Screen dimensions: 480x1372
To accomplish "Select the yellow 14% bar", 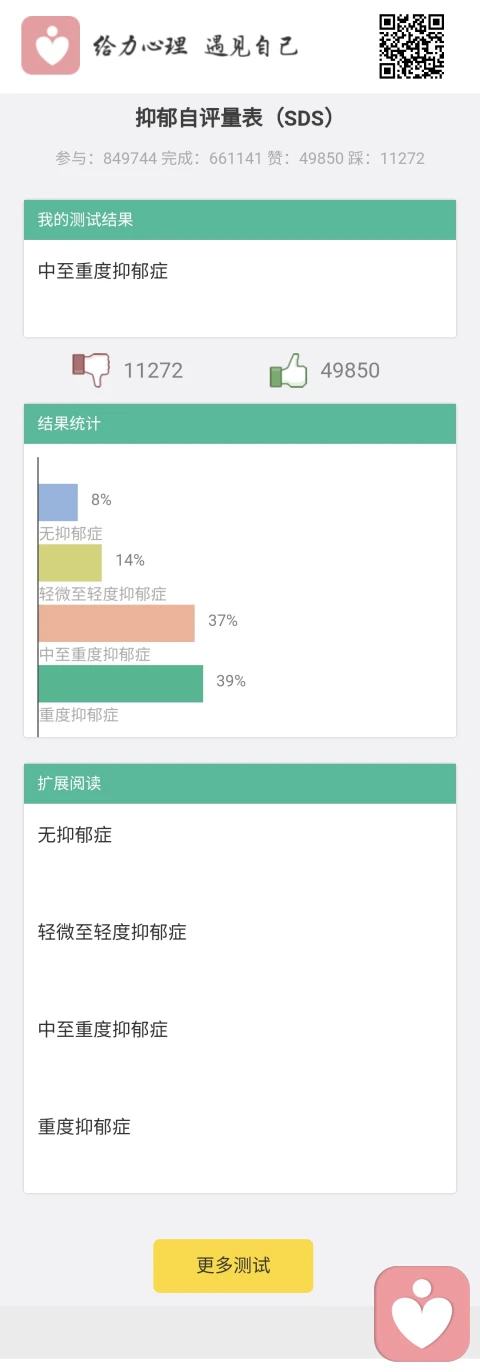I will coord(70,563).
